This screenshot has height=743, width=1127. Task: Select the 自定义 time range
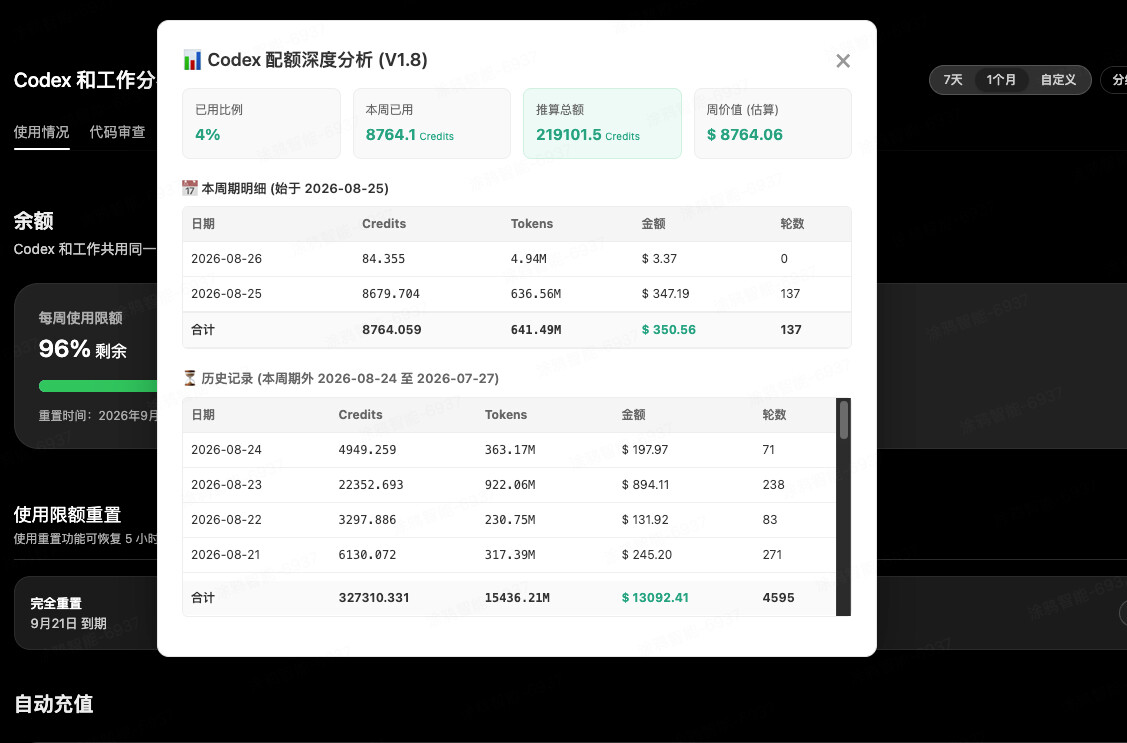coord(1058,80)
